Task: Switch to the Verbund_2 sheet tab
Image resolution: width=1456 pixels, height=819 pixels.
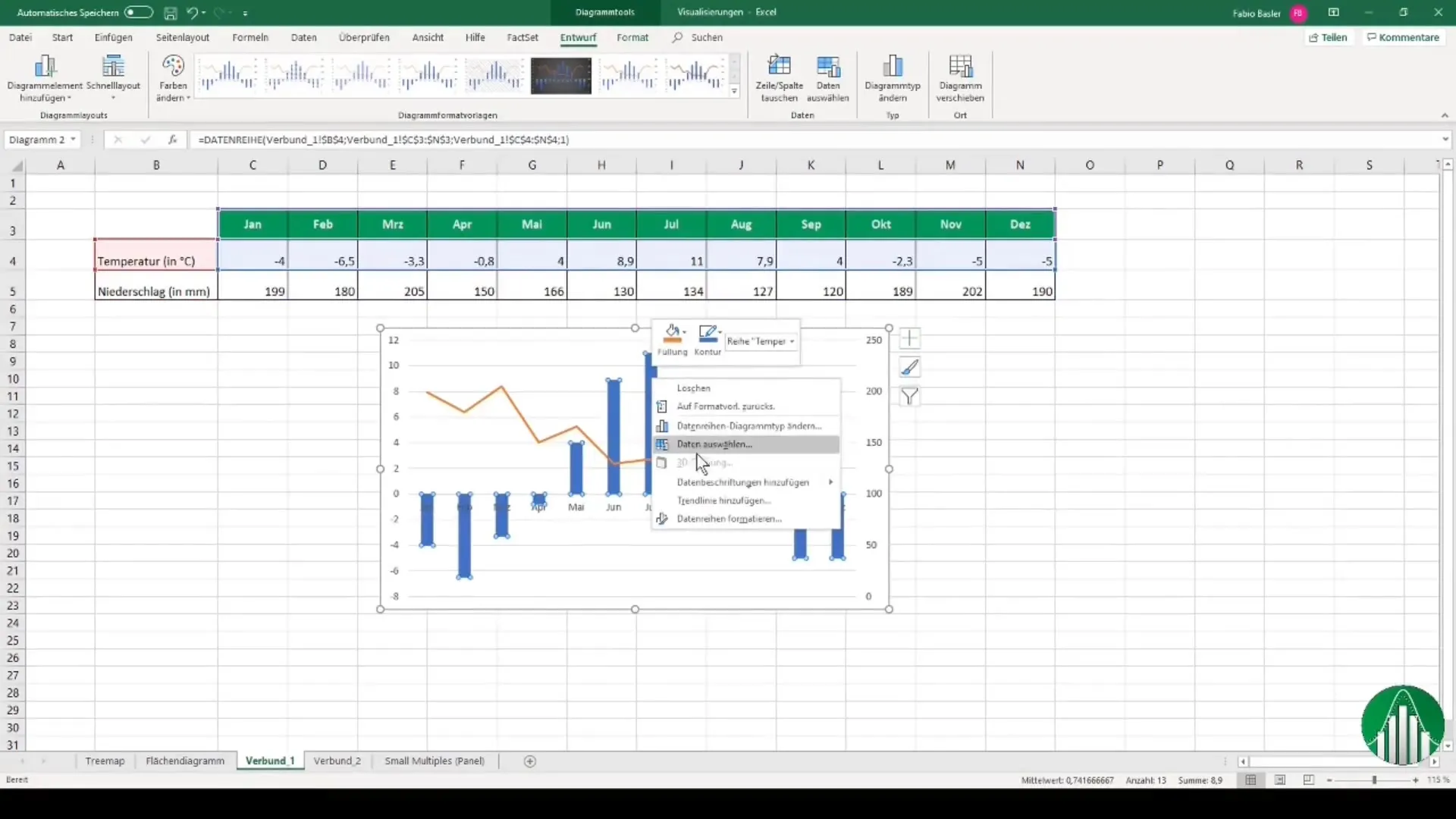Action: pos(337,761)
